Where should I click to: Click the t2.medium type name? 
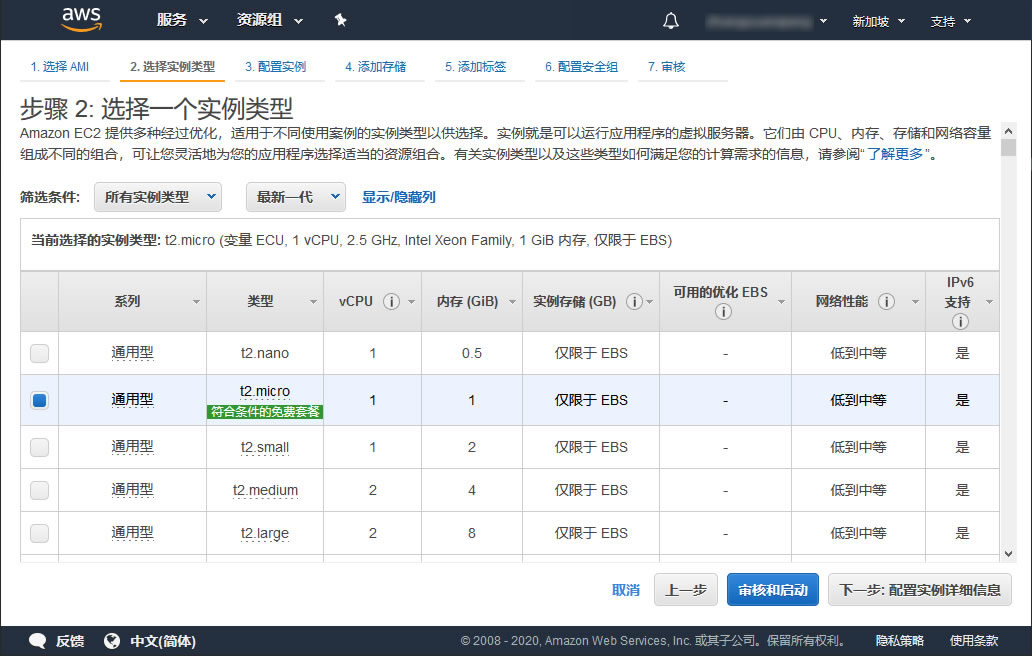click(265, 490)
